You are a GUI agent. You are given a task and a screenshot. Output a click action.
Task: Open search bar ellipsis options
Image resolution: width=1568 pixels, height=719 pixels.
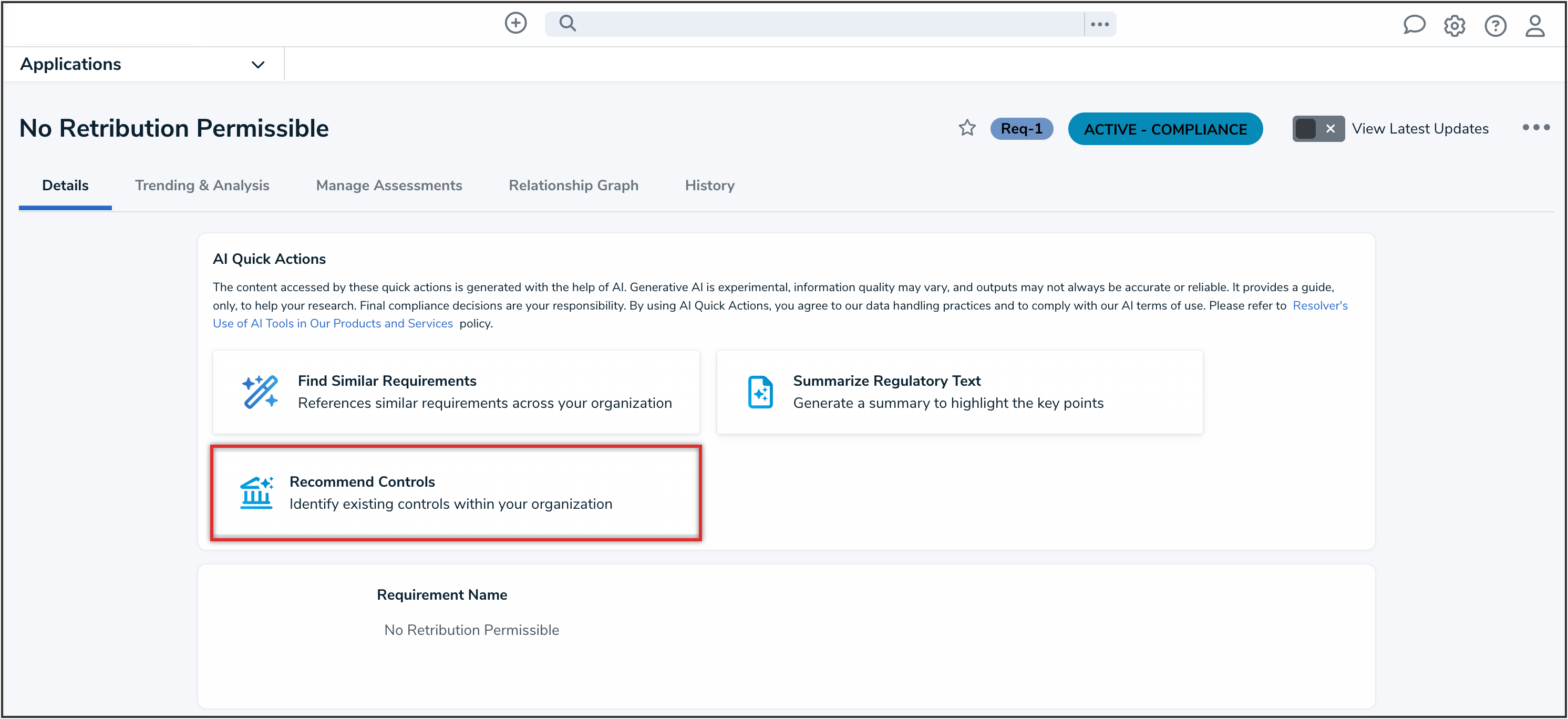click(1099, 24)
